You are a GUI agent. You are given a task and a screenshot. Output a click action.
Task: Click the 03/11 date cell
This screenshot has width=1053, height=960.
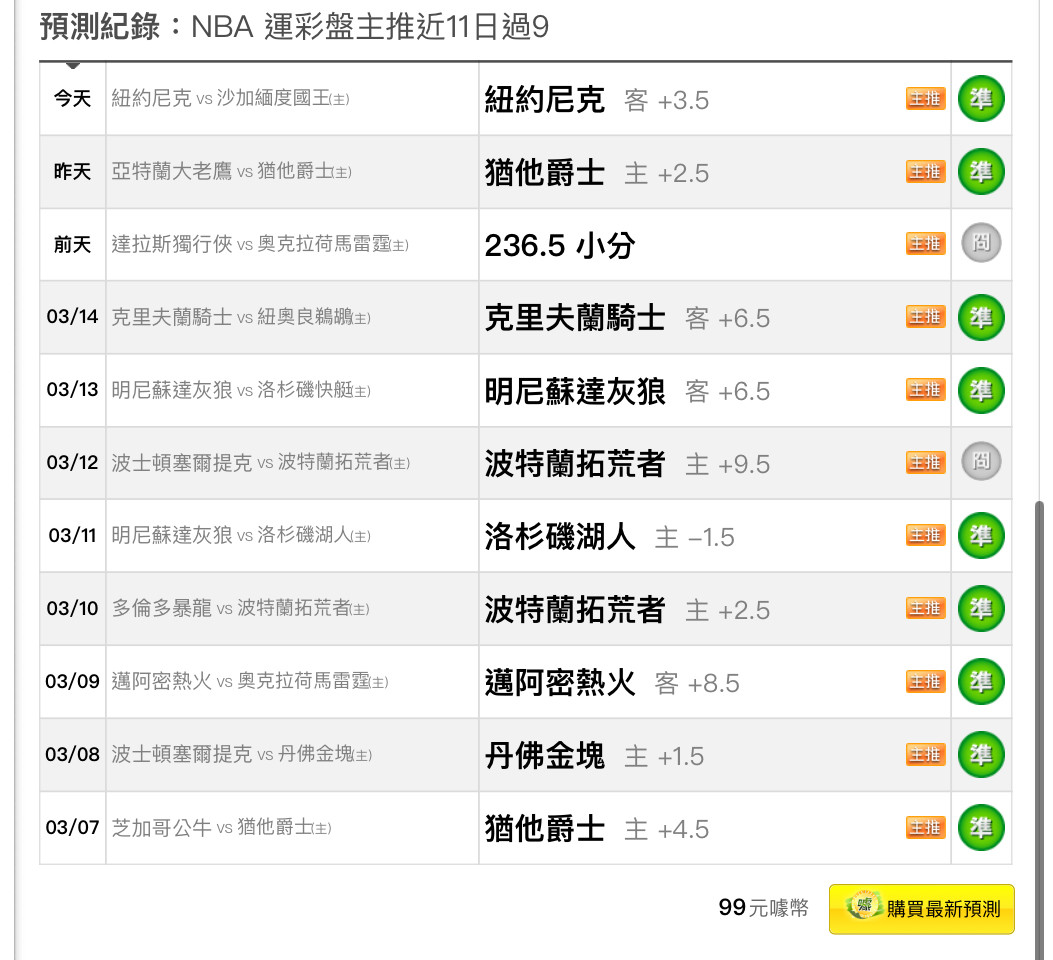pyautogui.click(x=73, y=536)
